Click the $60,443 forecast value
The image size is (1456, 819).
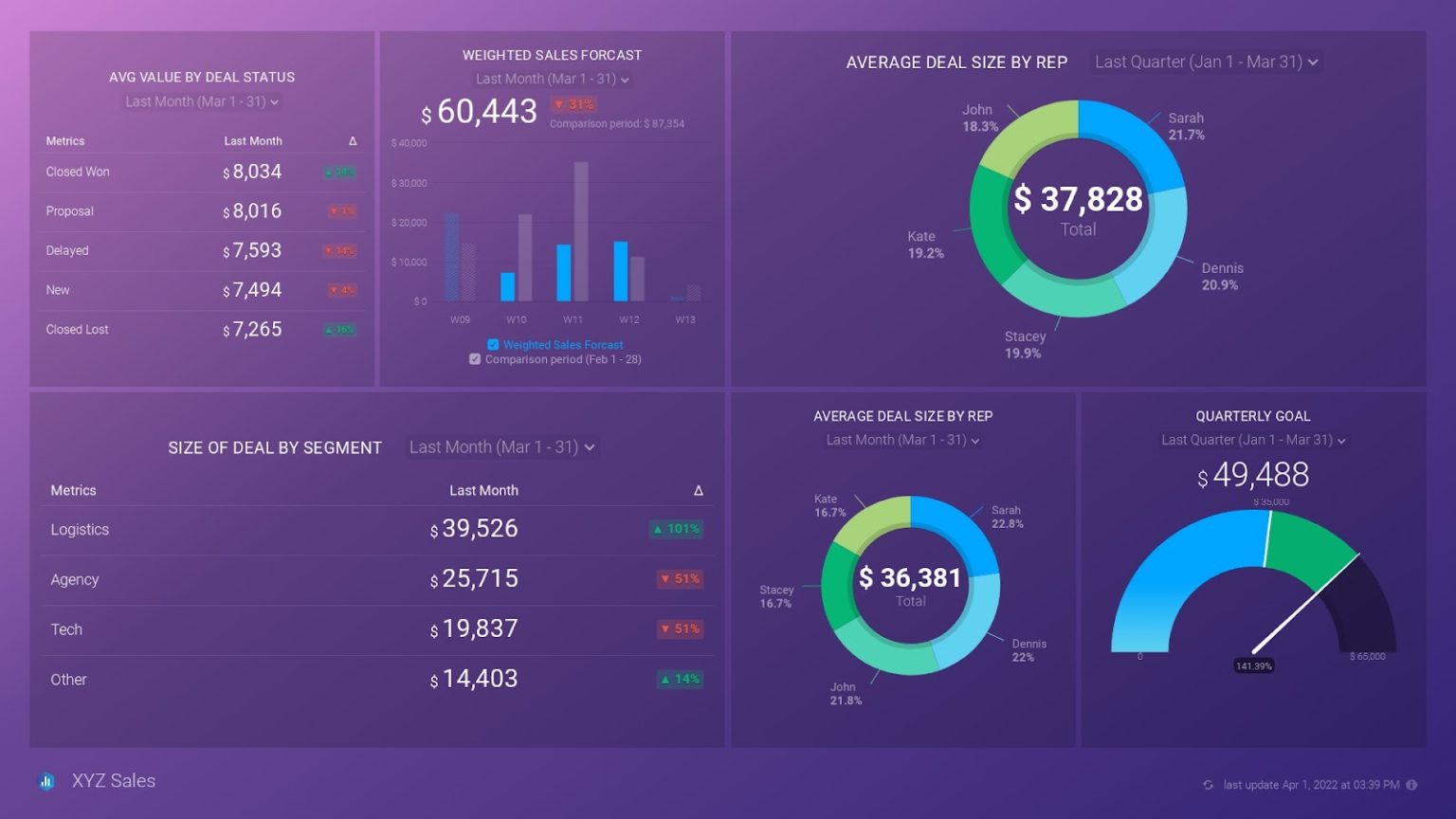(480, 111)
